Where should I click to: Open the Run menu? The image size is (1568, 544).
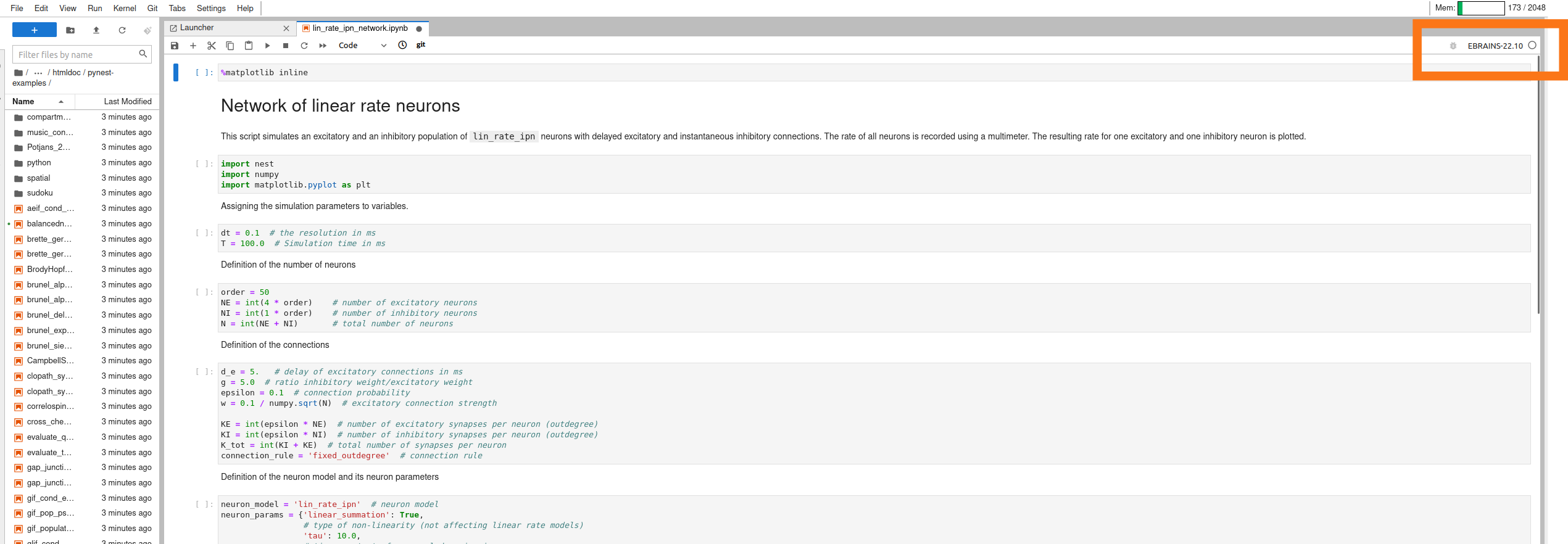[x=95, y=8]
